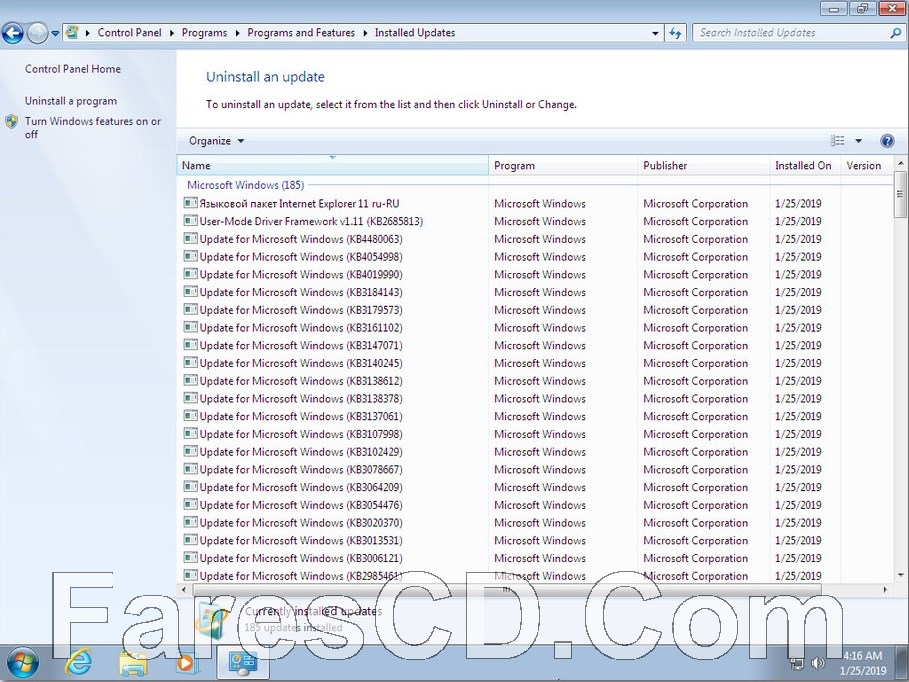Sort list by Name column header
Screen dimensions: 909x682
[x=333, y=165]
